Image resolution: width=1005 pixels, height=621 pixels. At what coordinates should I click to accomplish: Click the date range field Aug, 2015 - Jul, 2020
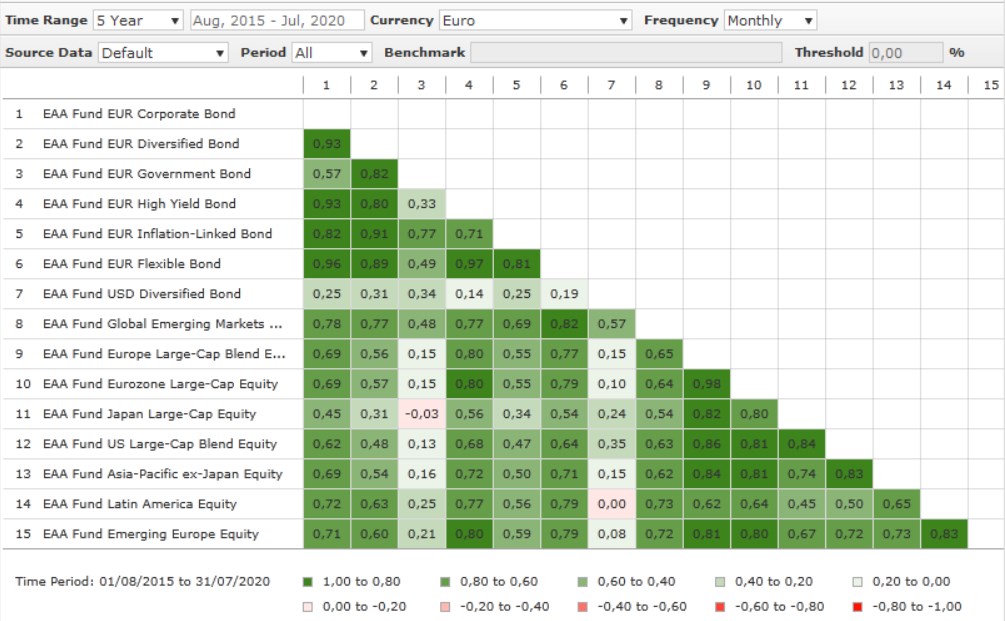(x=274, y=20)
